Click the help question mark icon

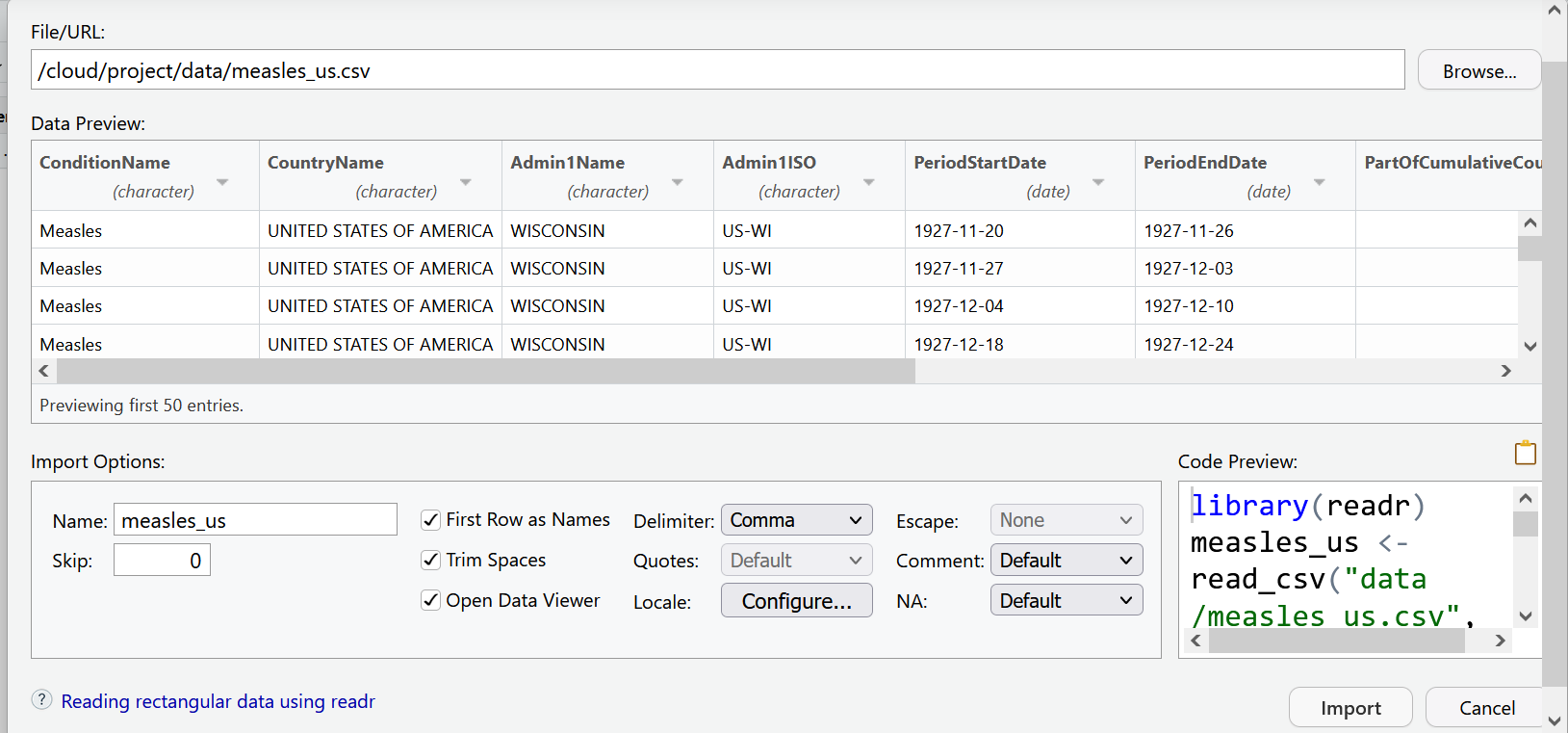coord(41,700)
